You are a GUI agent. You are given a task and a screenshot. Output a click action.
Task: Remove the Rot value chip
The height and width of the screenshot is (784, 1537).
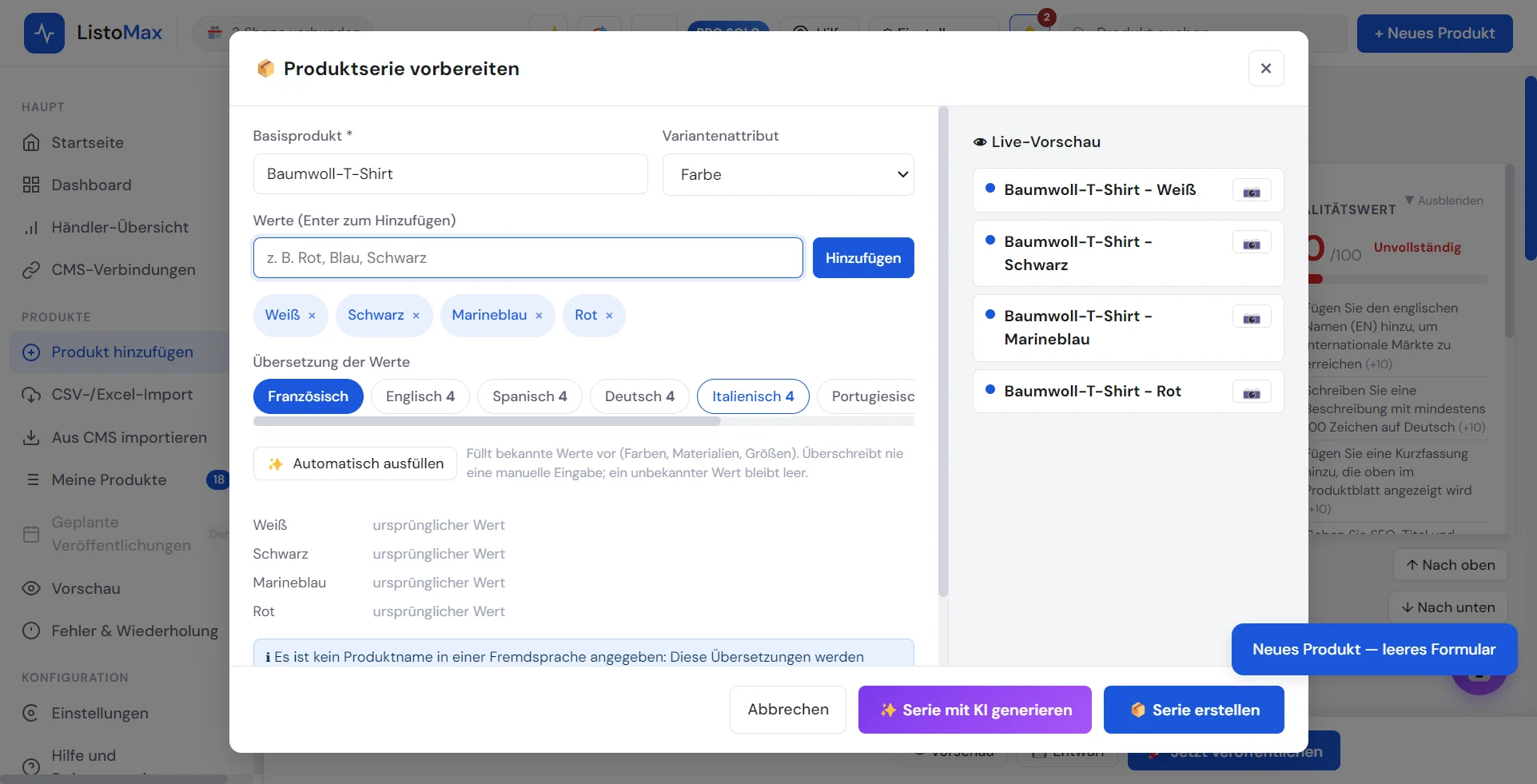609,316
